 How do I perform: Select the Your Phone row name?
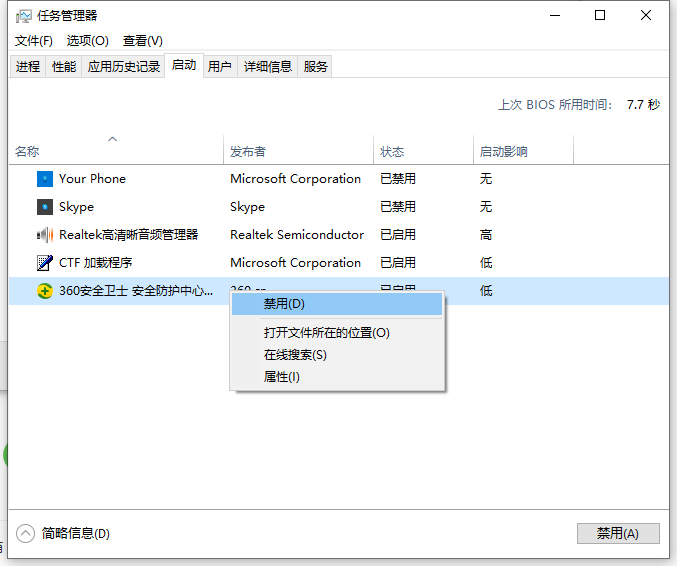tap(92, 179)
